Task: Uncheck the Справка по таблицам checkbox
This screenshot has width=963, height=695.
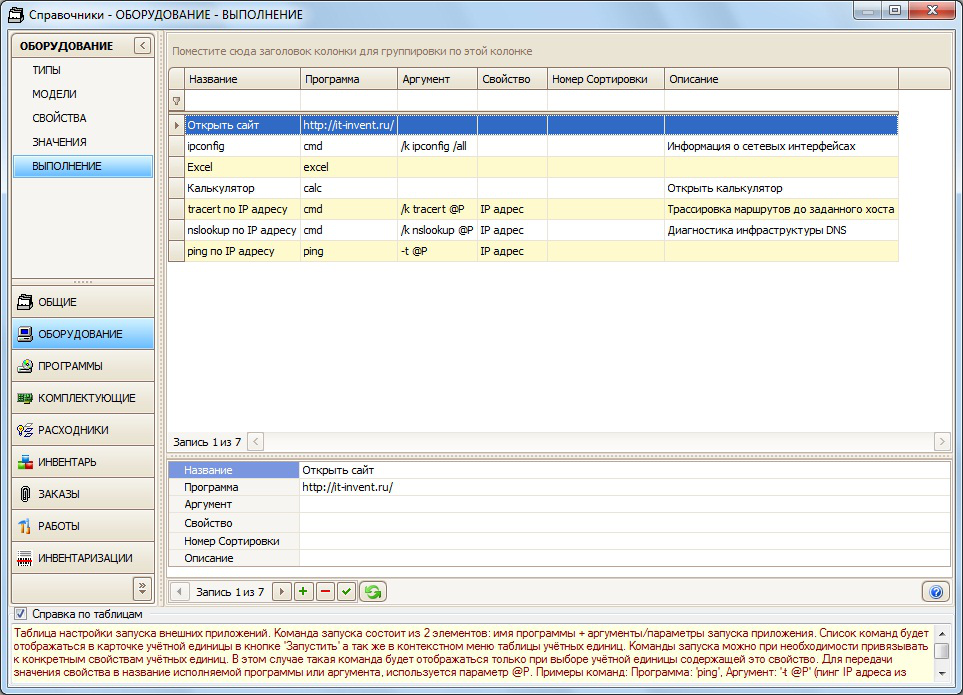Action: 20,614
